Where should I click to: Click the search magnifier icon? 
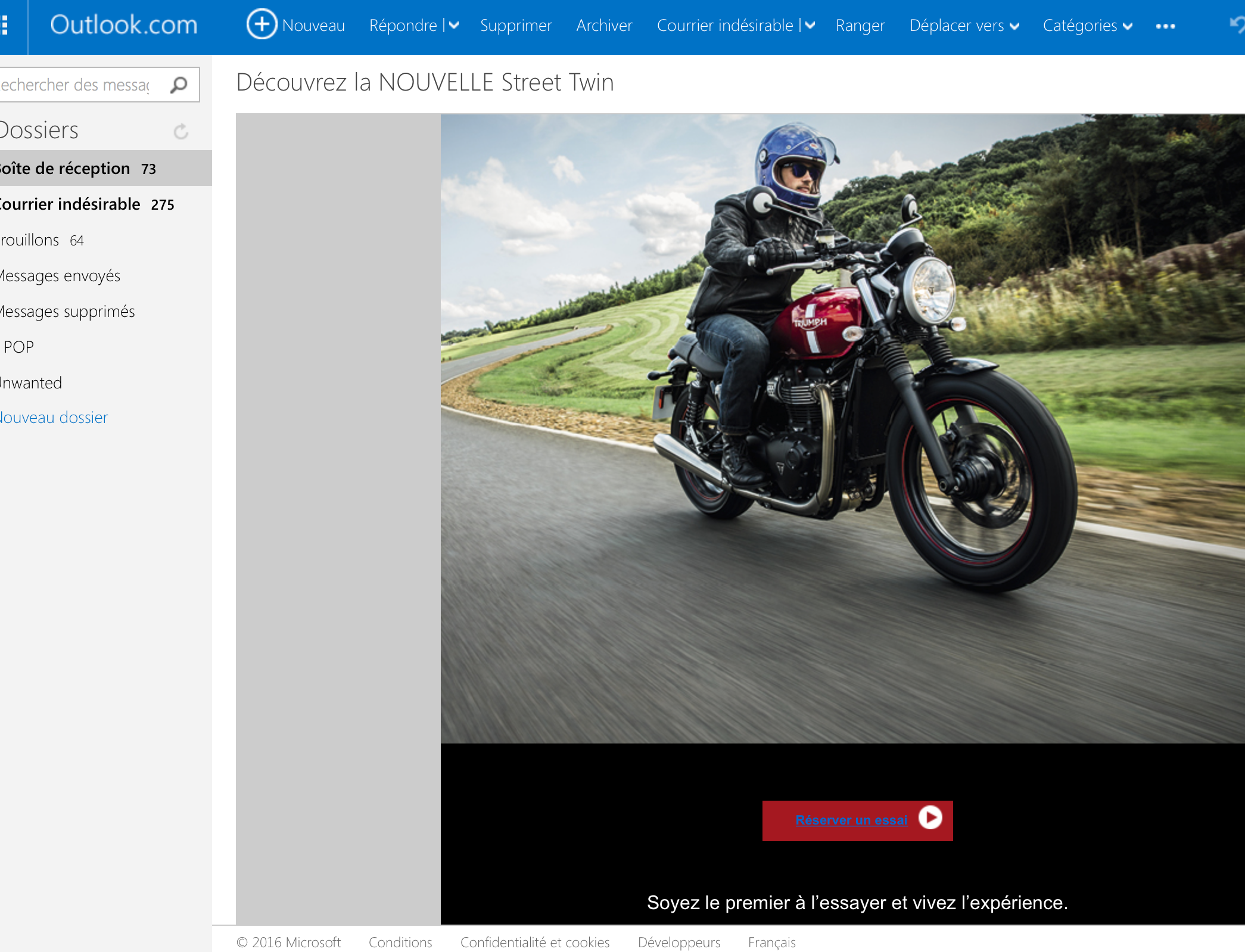tap(178, 85)
